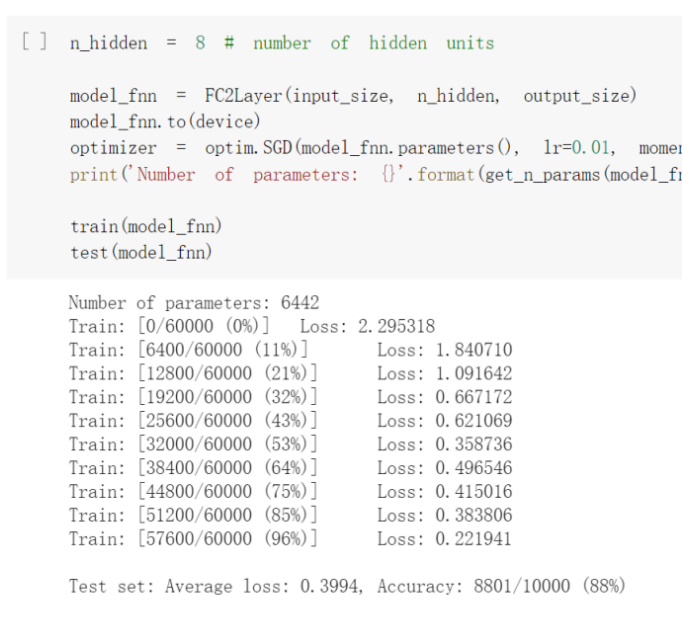
Task: Click the 'Number of parameters: 6442' output
Action: coord(193,302)
